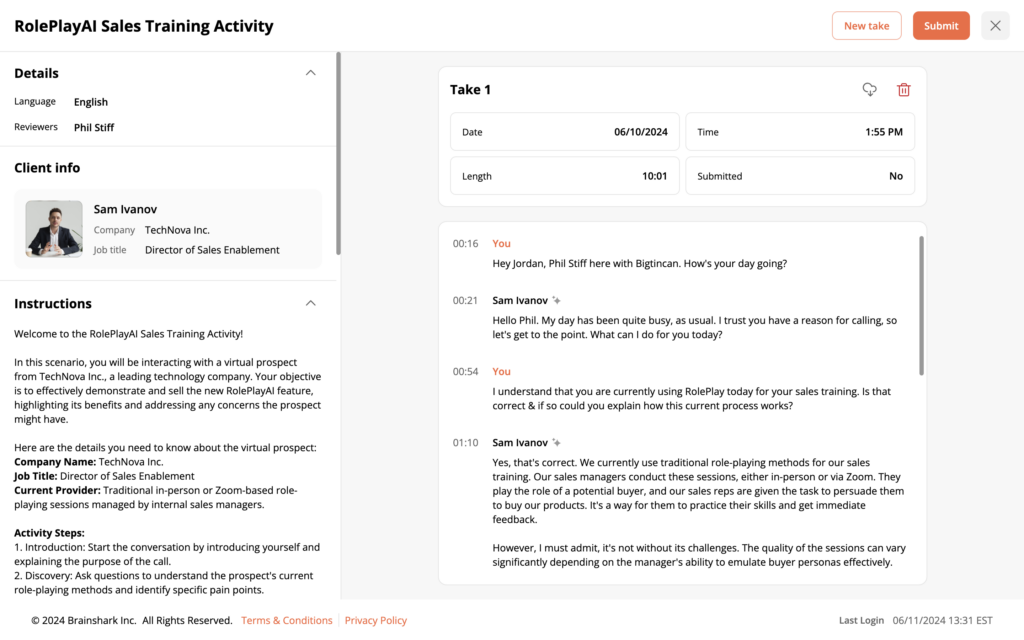Click the AI sparkle icon beside Sam Ivanov at 01:10

[x=556, y=443]
